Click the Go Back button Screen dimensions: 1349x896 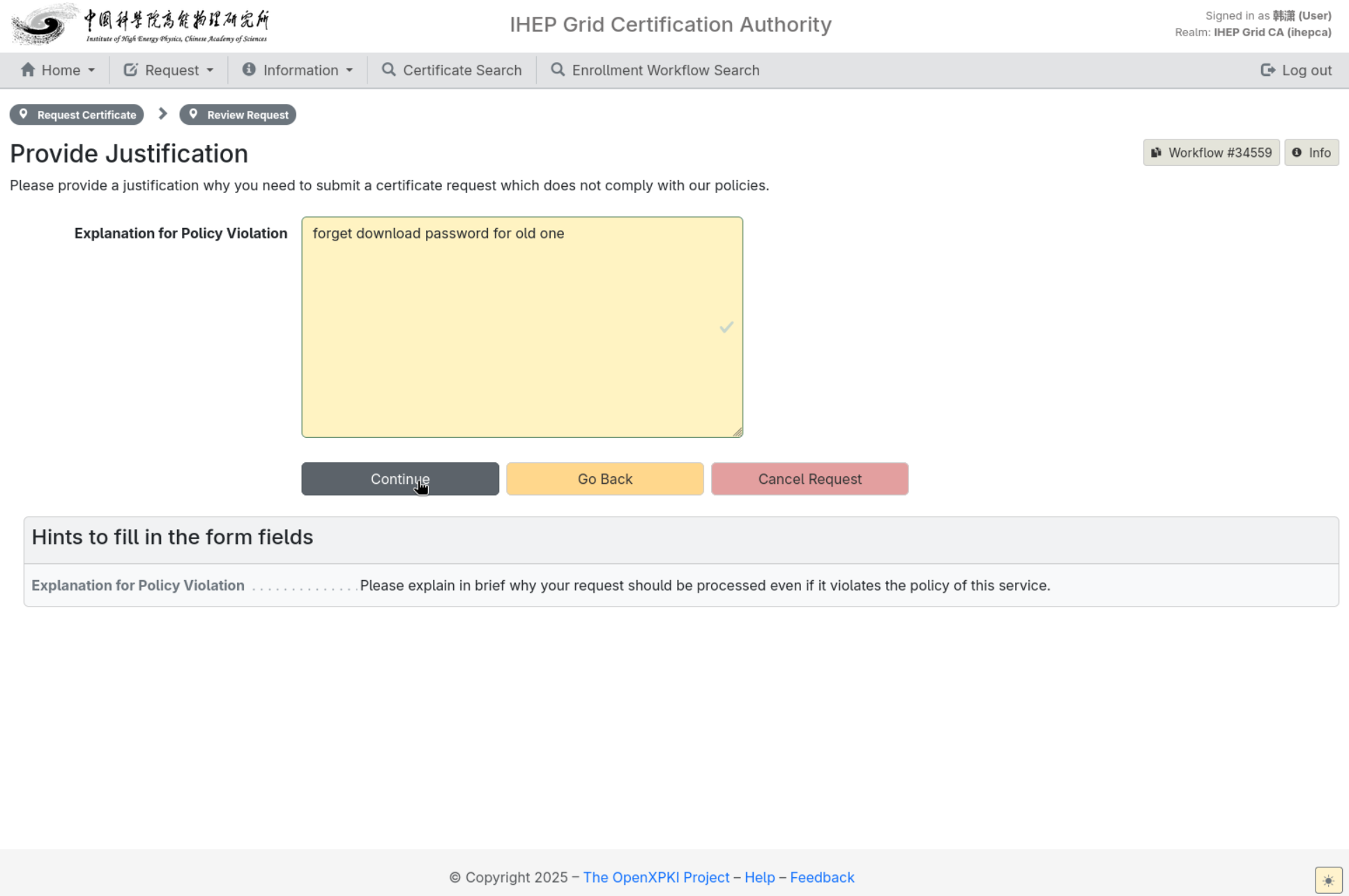point(605,479)
